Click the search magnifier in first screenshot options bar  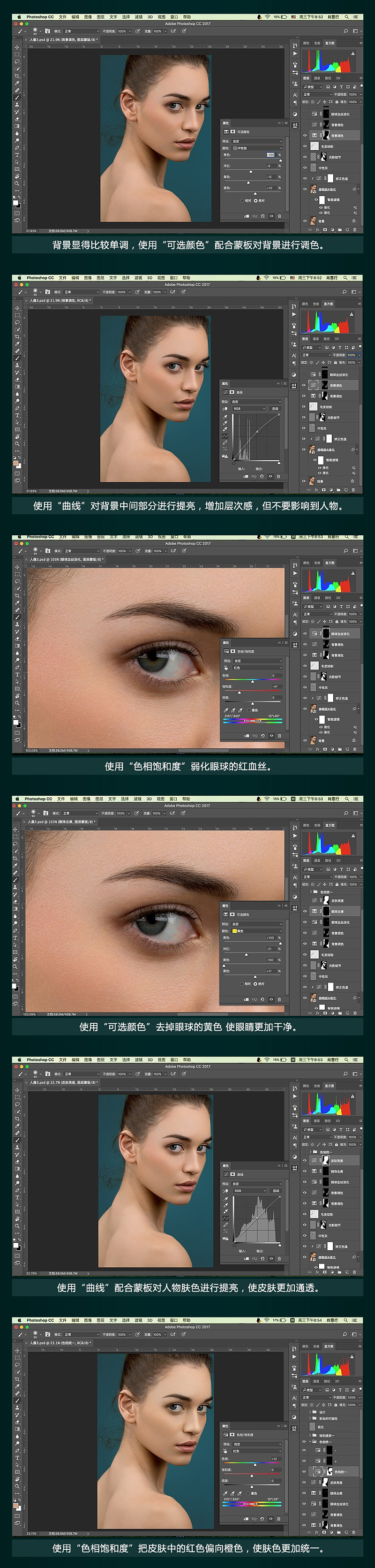click(345, 31)
